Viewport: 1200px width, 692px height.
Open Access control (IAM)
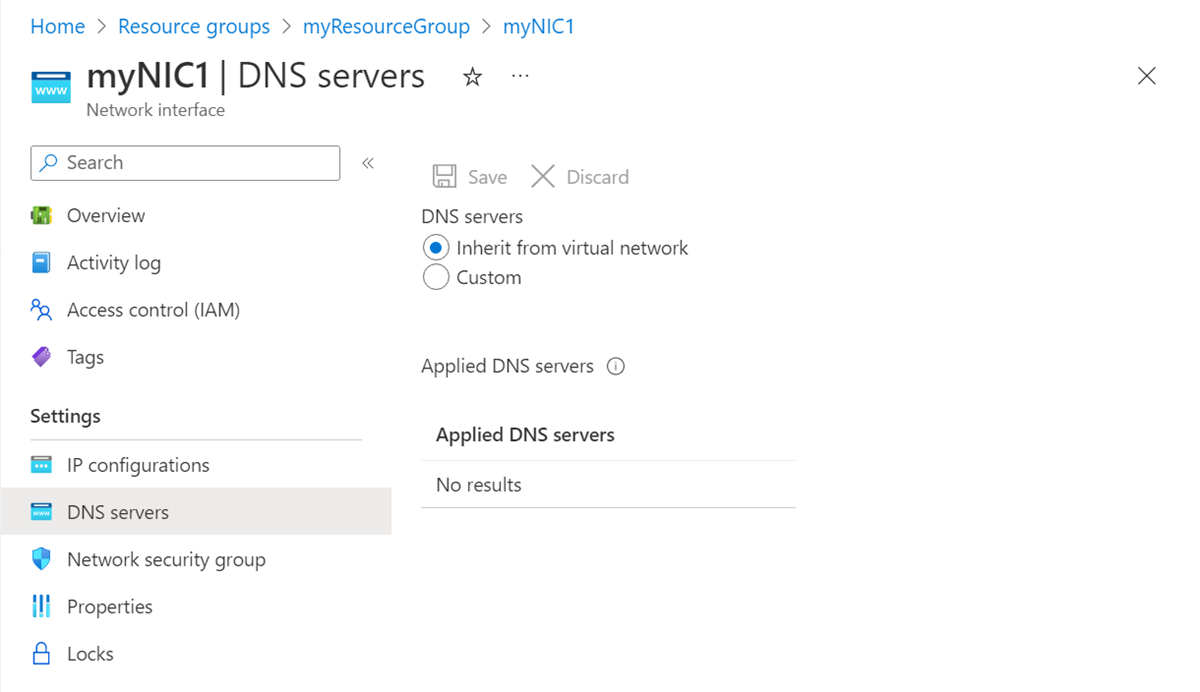click(152, 310)
